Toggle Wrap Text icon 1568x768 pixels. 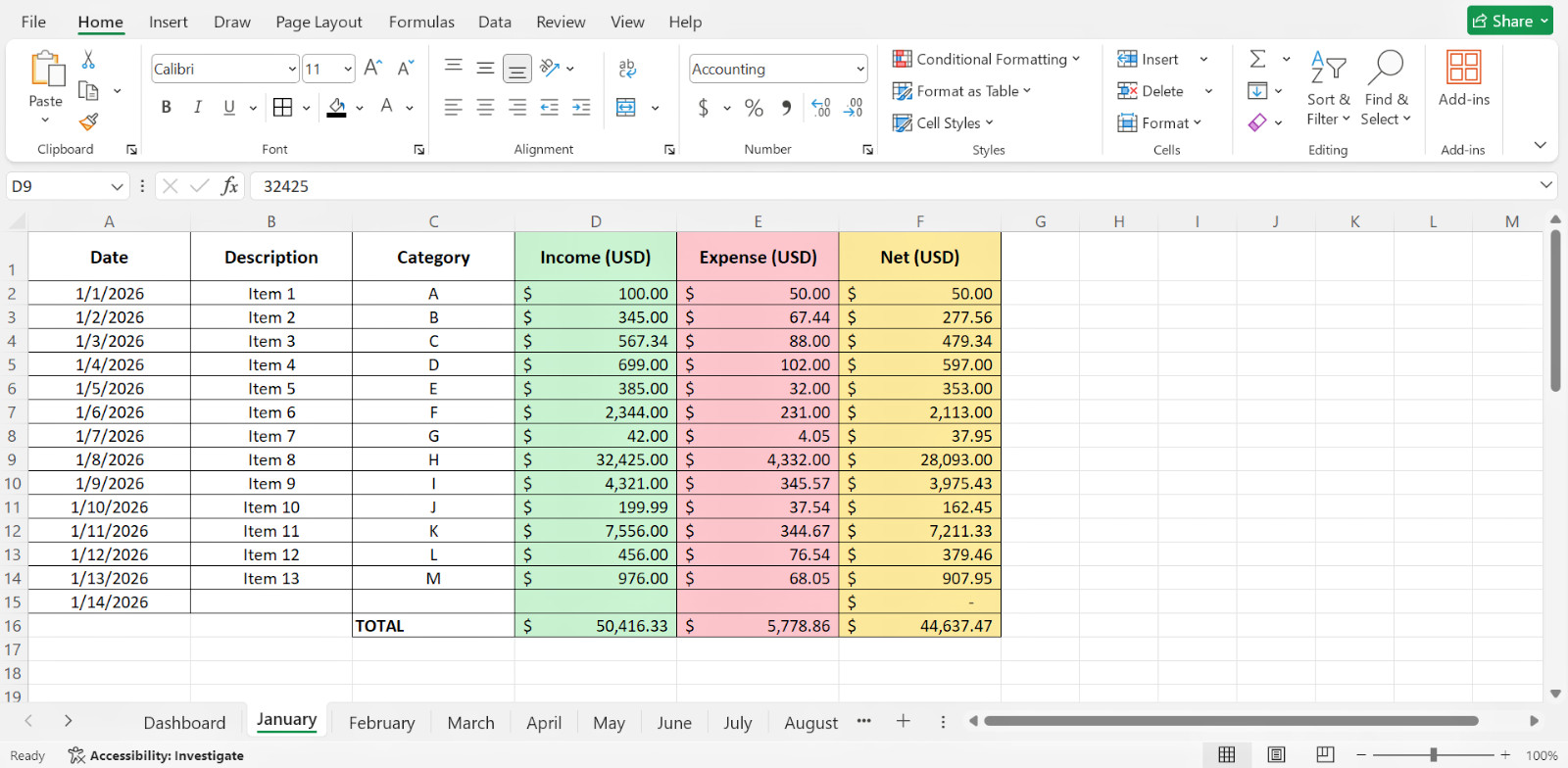627,68
